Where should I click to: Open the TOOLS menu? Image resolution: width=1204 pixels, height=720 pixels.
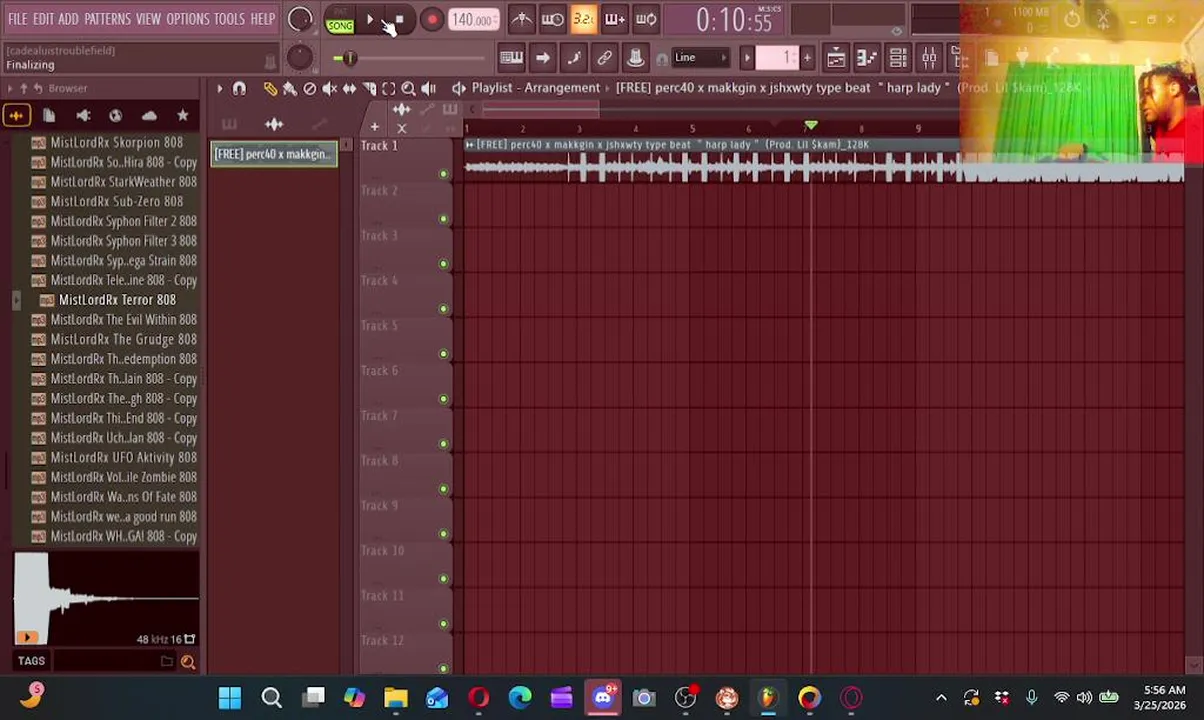click(229, 19)
